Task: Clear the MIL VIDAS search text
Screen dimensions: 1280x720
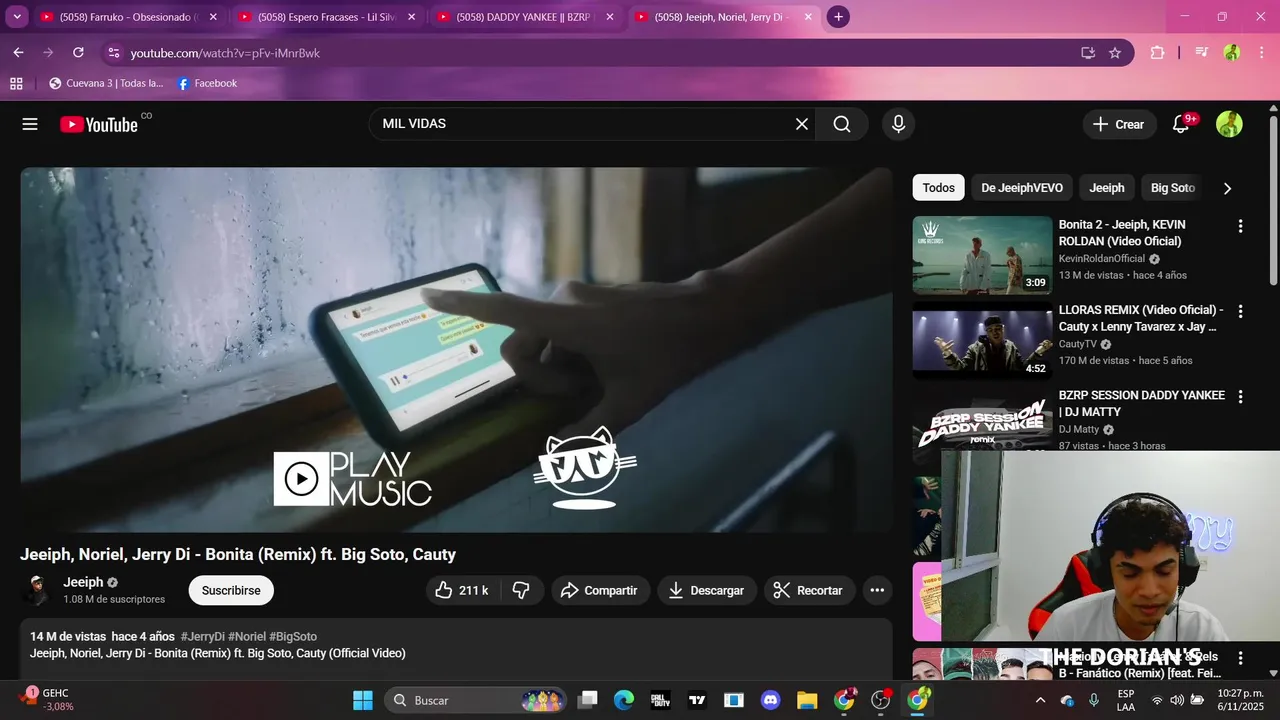Action: point(801,124)
